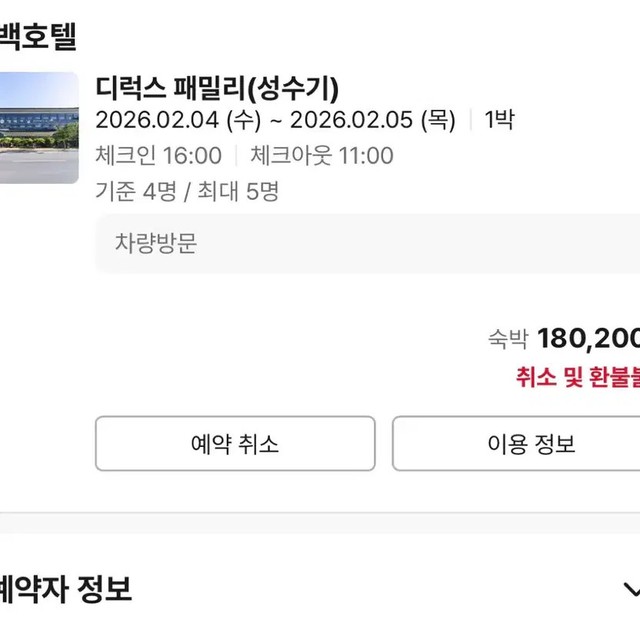Open the 취소 및 환불 policy text
This screenshot has height=640, width=640.
[x=577, y=378]
